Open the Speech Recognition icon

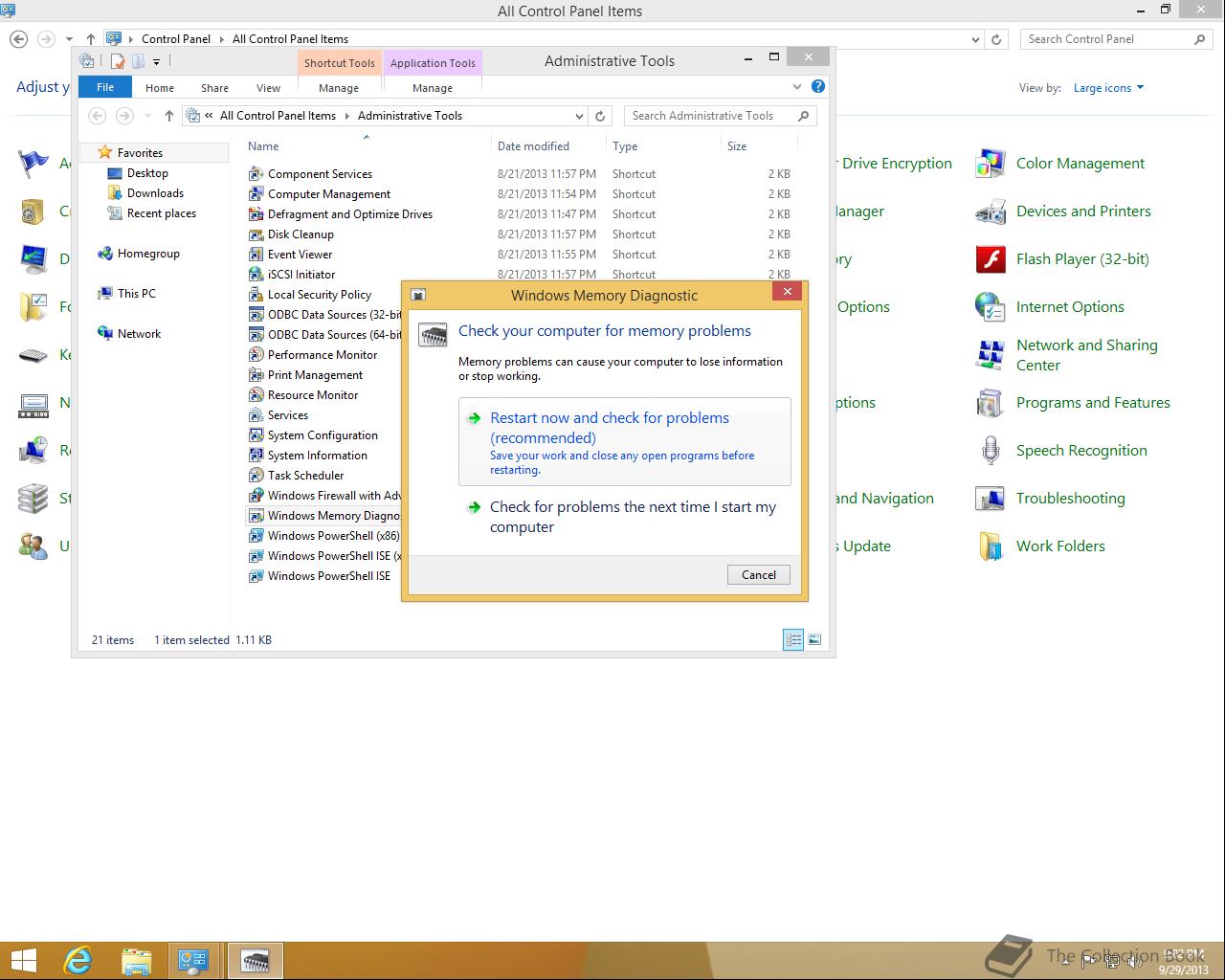[990, 451]
